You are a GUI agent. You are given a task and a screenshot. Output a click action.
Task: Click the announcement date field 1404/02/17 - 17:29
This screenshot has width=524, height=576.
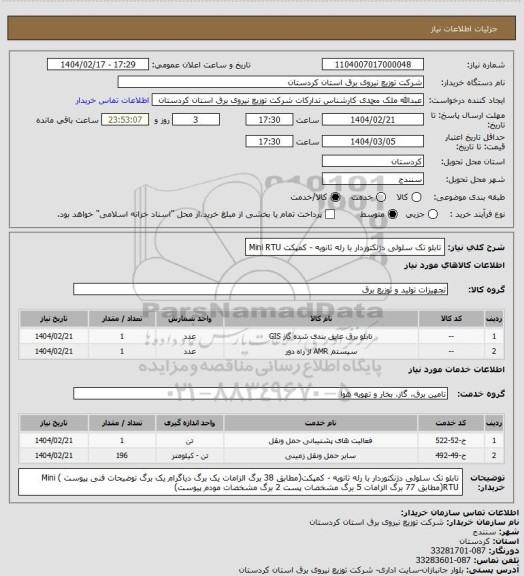click(98, 65)
